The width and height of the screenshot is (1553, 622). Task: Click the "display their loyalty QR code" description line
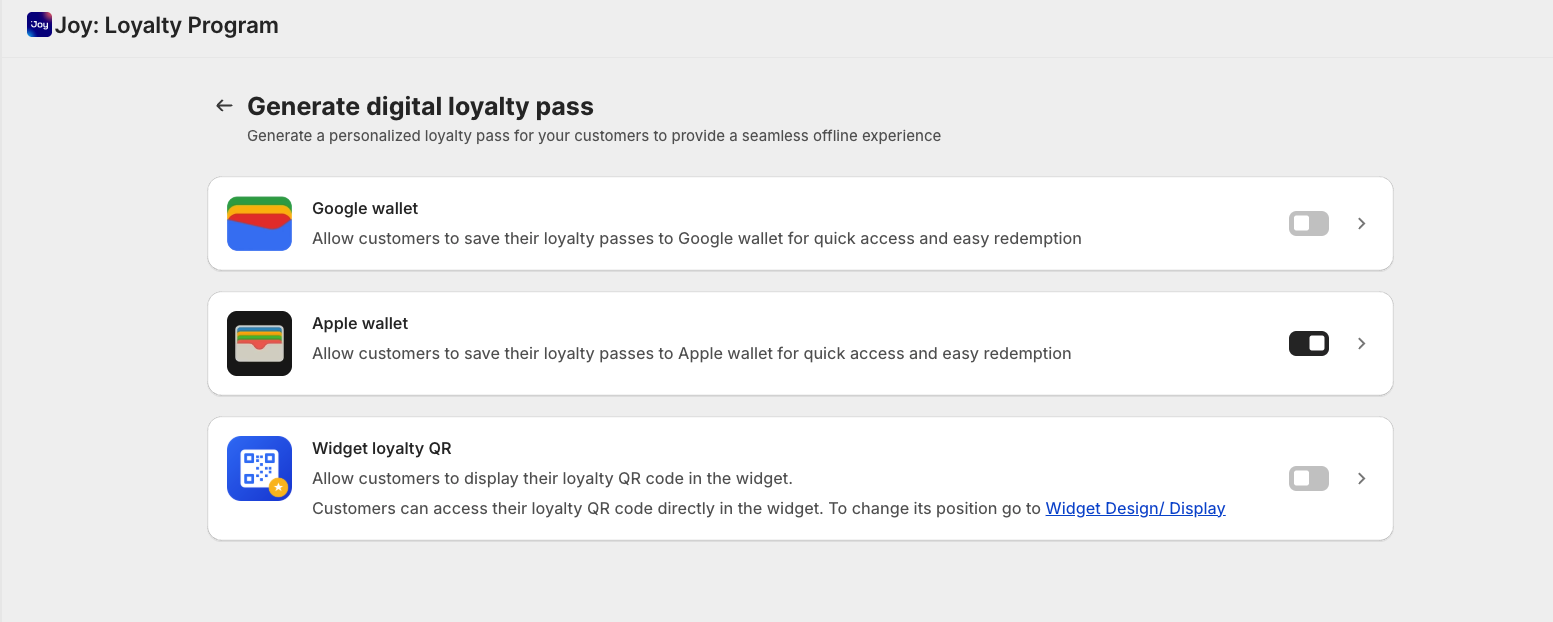(552, 479)
